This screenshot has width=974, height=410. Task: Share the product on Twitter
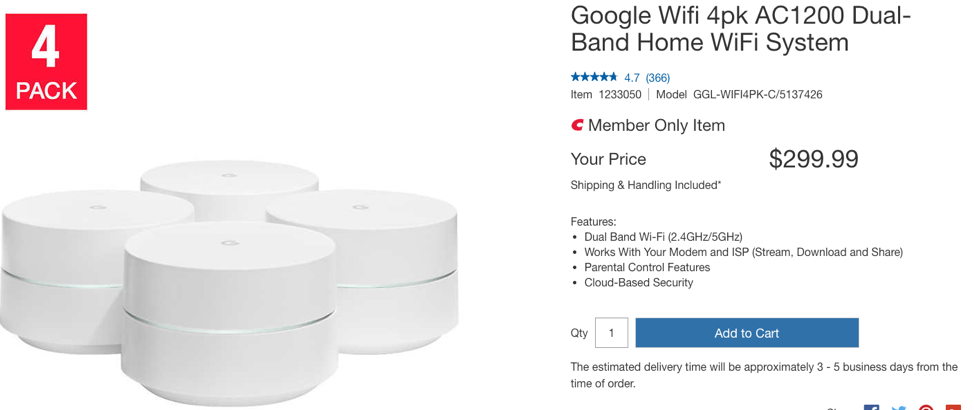coord(899,407)
